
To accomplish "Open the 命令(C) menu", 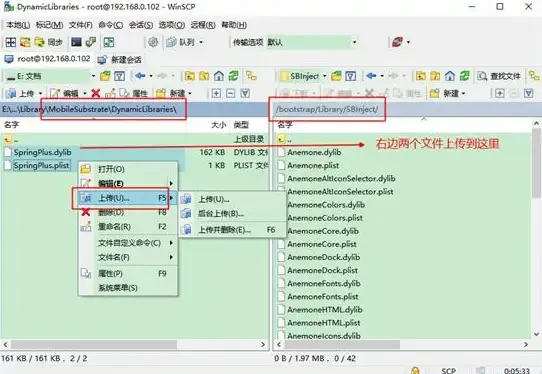I will pos(111,25).
